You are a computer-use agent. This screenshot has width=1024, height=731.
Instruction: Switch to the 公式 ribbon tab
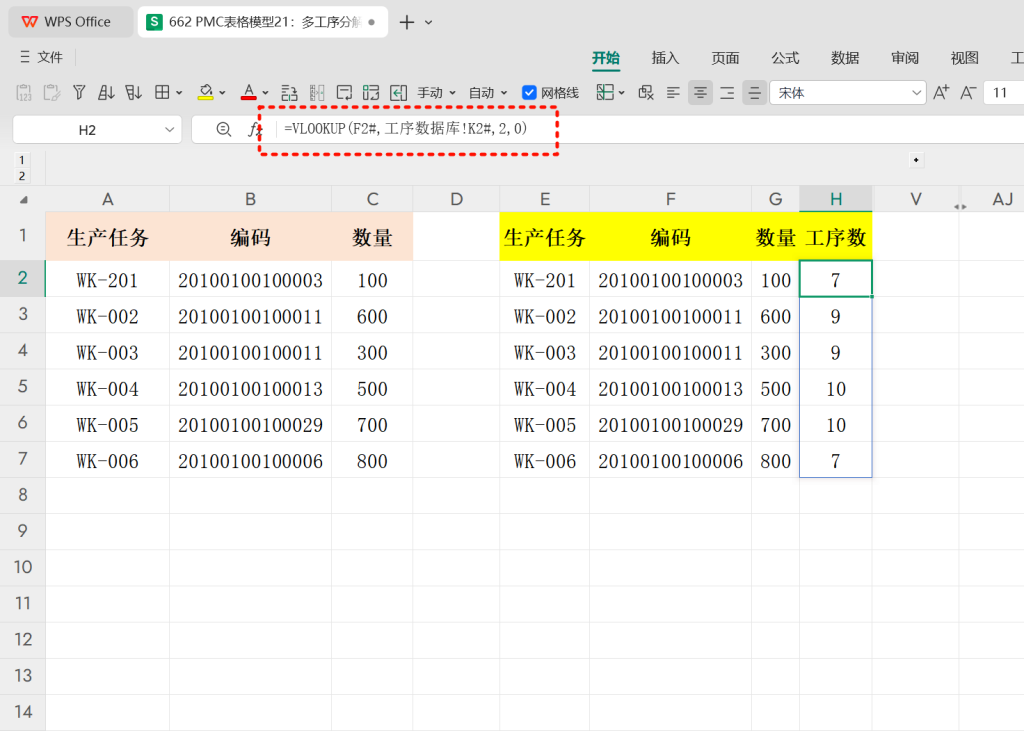click(x=785, y=58)
